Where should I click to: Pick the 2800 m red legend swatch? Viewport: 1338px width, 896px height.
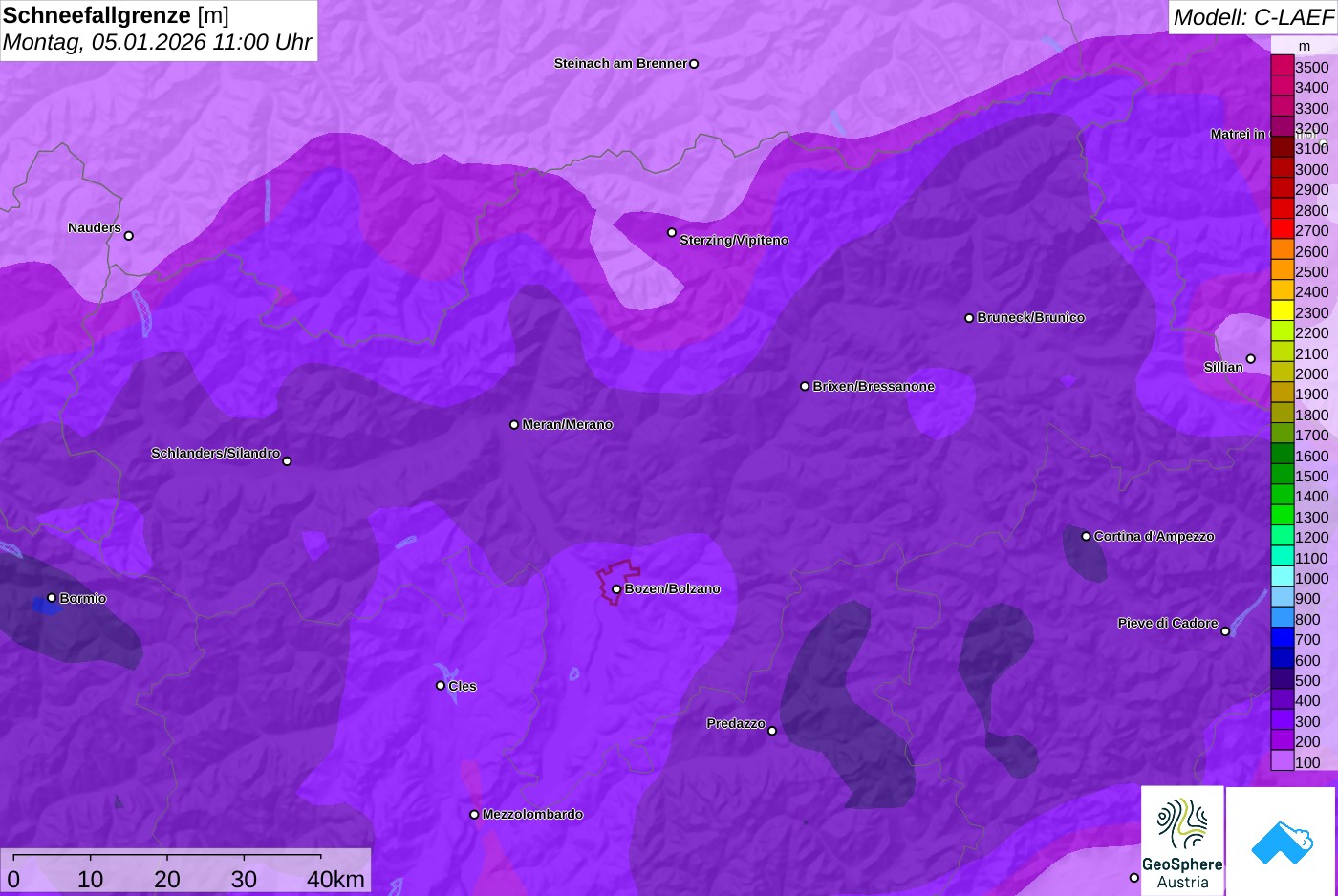pyautogui.click(x=1282, y=209)
